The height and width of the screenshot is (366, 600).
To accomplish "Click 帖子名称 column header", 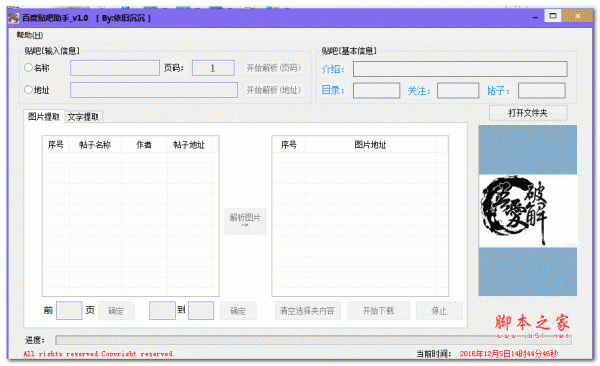I will point(95,145).
